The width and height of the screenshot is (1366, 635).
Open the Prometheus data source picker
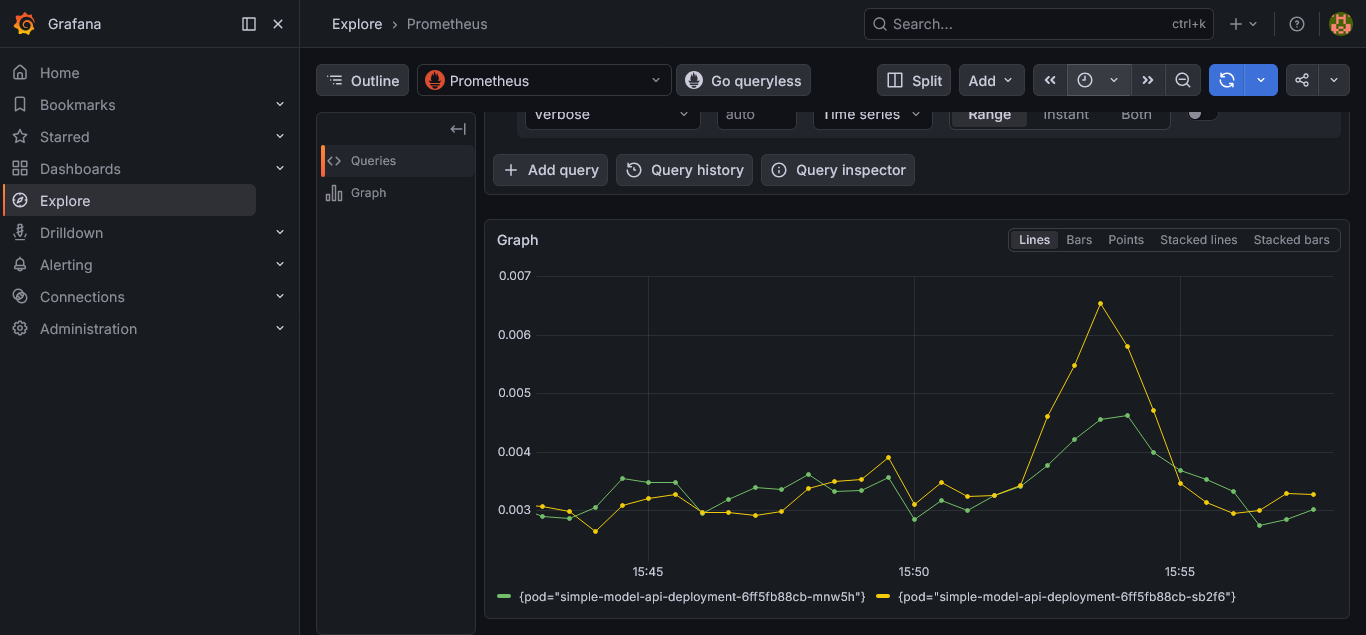544,81
